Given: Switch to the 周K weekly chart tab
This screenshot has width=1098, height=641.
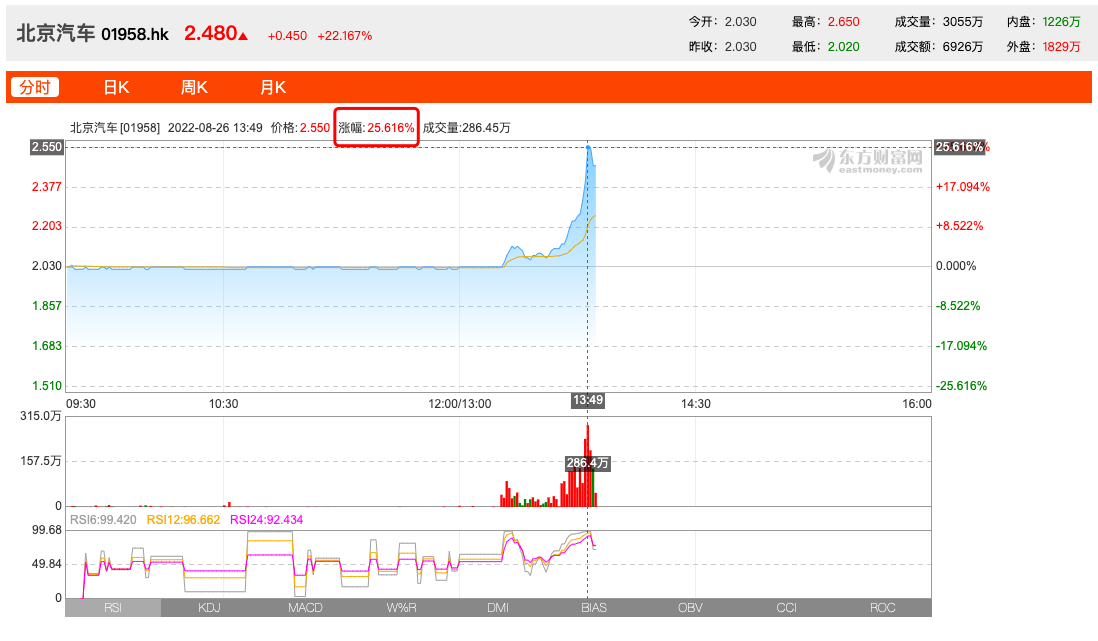Looking at the screenshot, I should 194,87.
